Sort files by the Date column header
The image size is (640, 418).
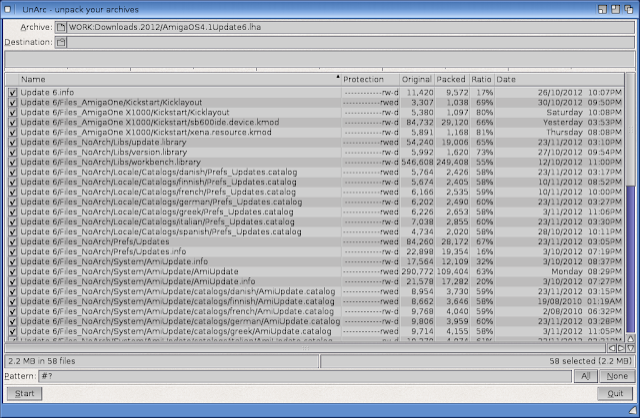click(x=558, y=79)
